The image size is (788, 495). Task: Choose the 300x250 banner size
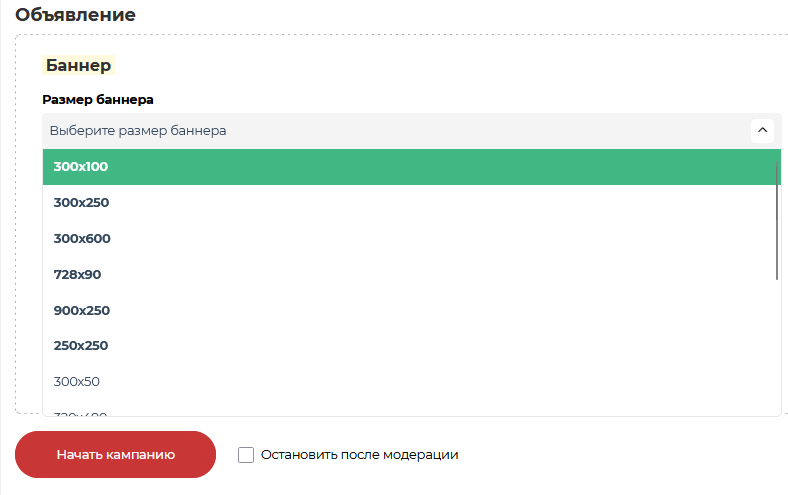pyautogui.click(x=81, y=203)
